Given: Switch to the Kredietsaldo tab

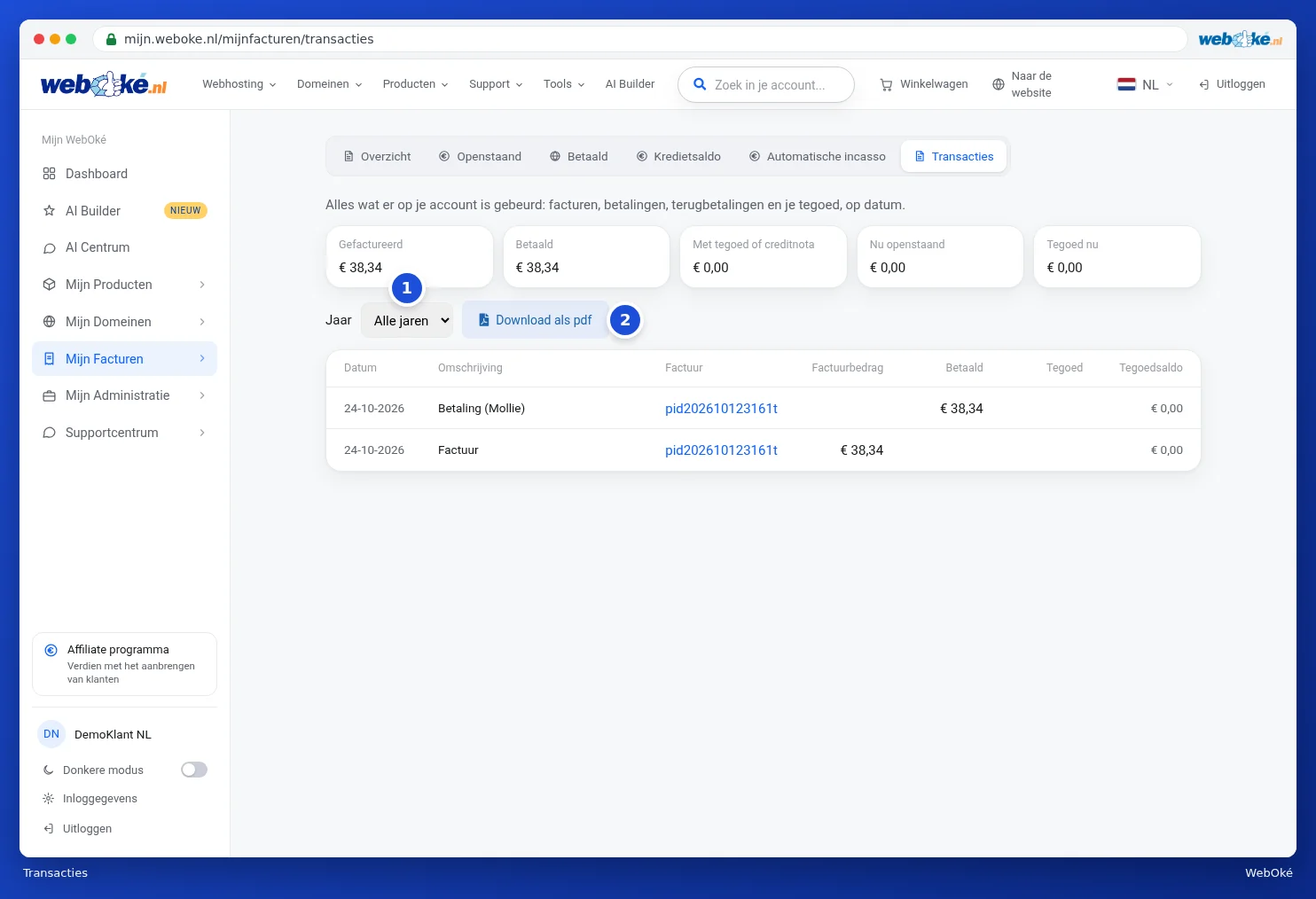Looking at the screenshot, I should coord(678,156).
